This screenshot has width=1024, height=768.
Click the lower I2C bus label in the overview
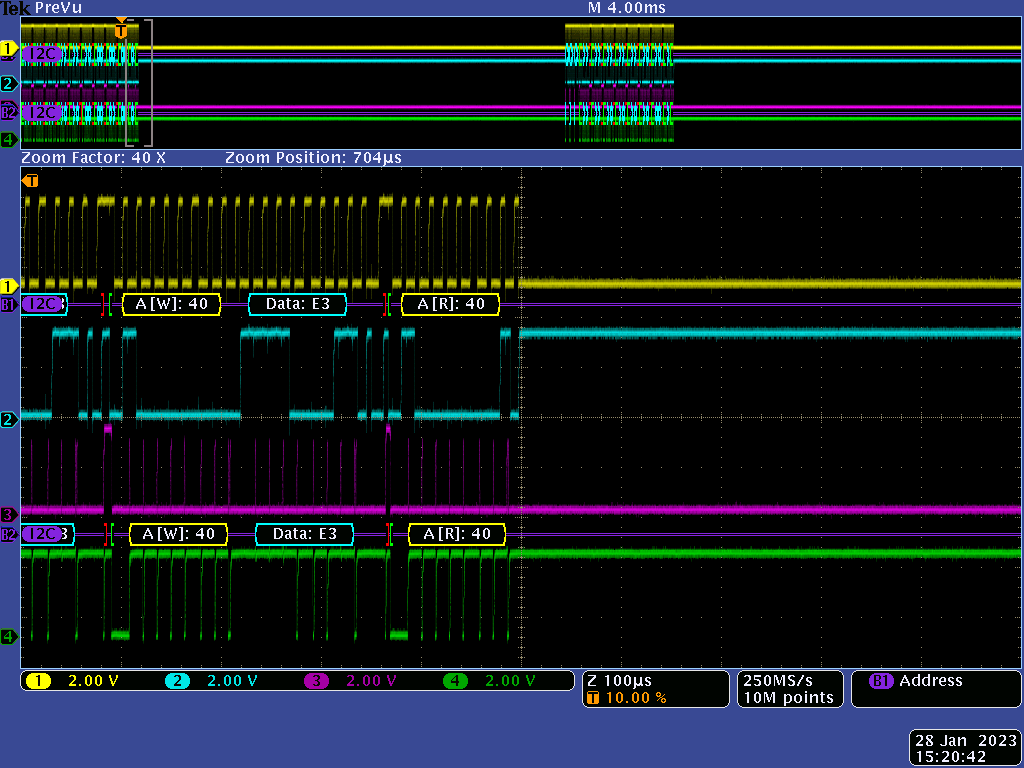[x=42, y=112]
